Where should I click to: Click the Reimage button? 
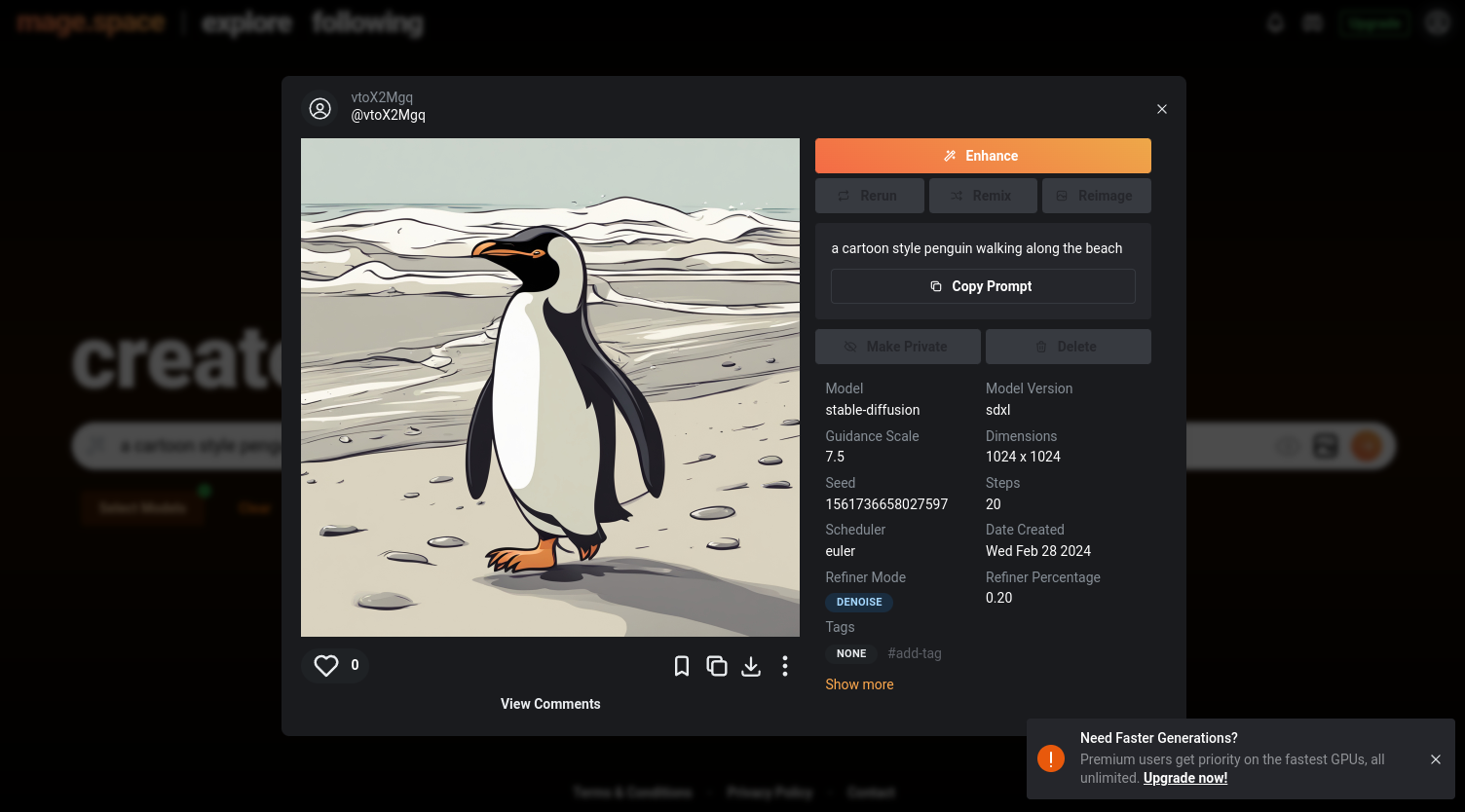point(1096,196)
